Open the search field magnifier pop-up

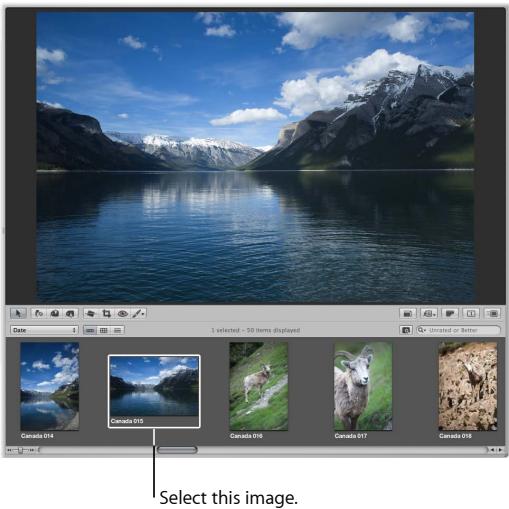(422, 330)
